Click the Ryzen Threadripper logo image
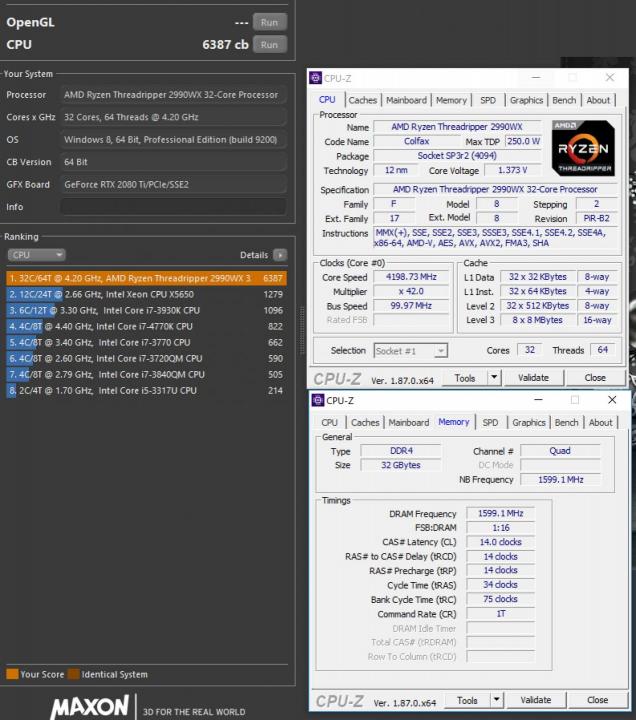 pyautogui.click(x=583, y=148)
